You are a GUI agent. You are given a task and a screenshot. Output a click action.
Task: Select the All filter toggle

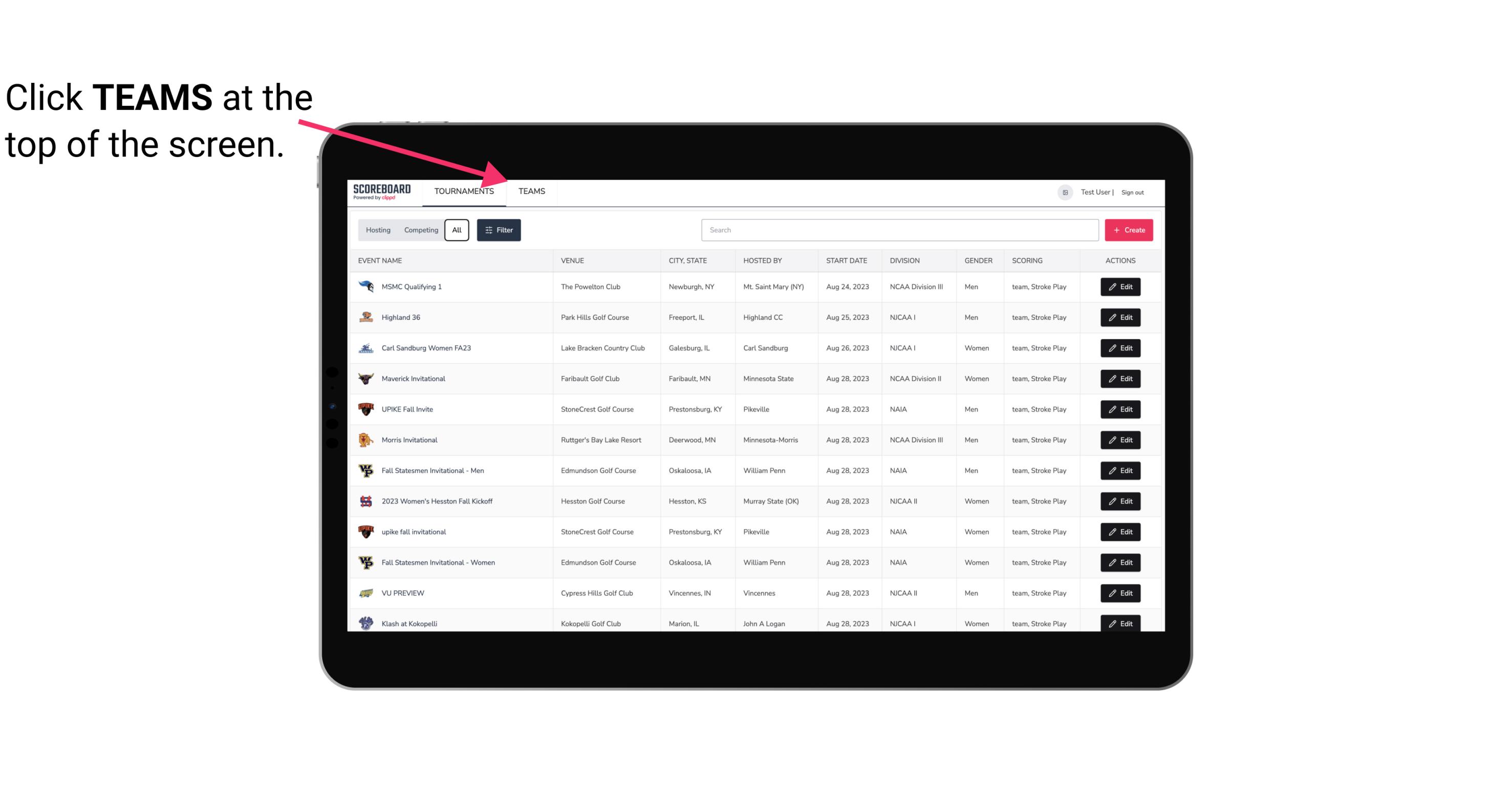click(x=456, y=229)
